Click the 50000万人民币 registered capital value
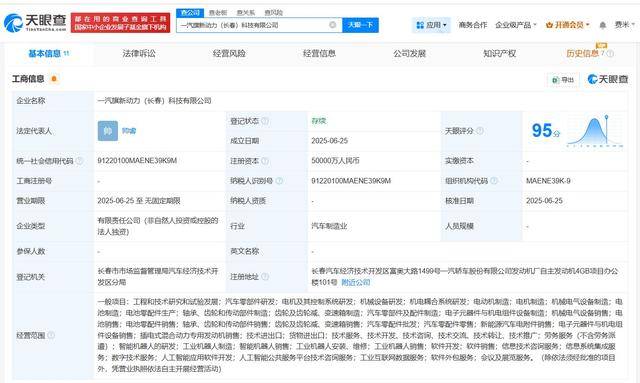Viewport: 640px width, 383px height. pos(336,161)
